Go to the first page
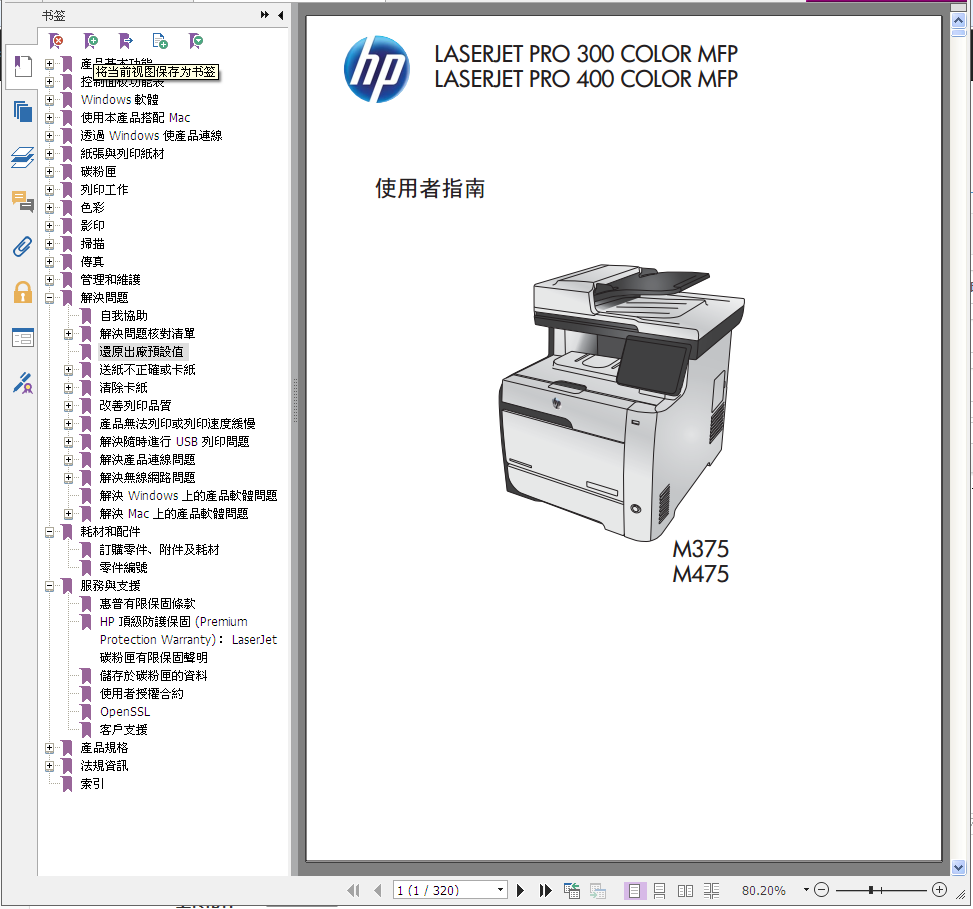The height and width of the screenshot is (909, 973). point(353,891)
